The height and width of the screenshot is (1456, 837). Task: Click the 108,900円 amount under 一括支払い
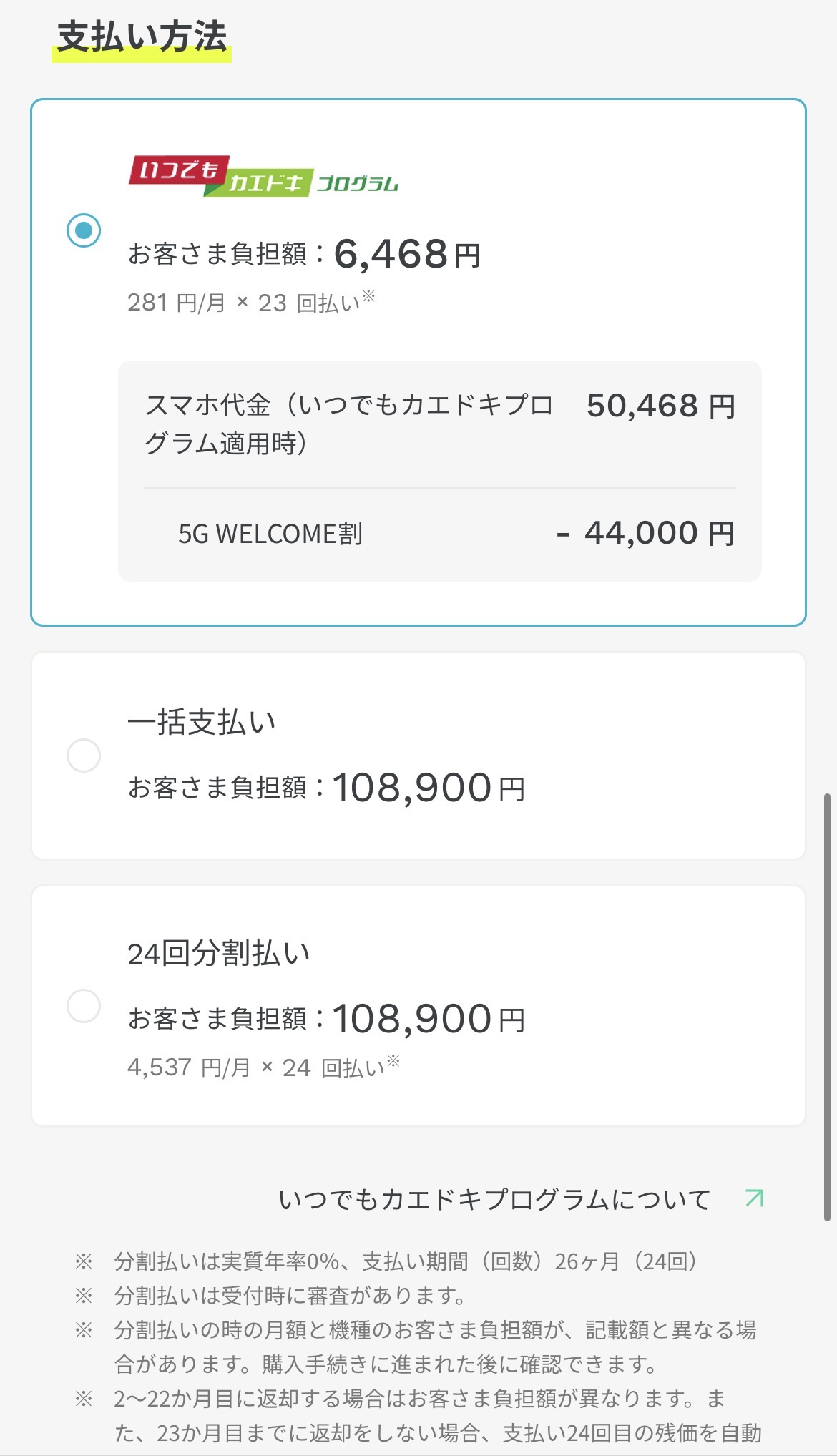pos(429,788)
